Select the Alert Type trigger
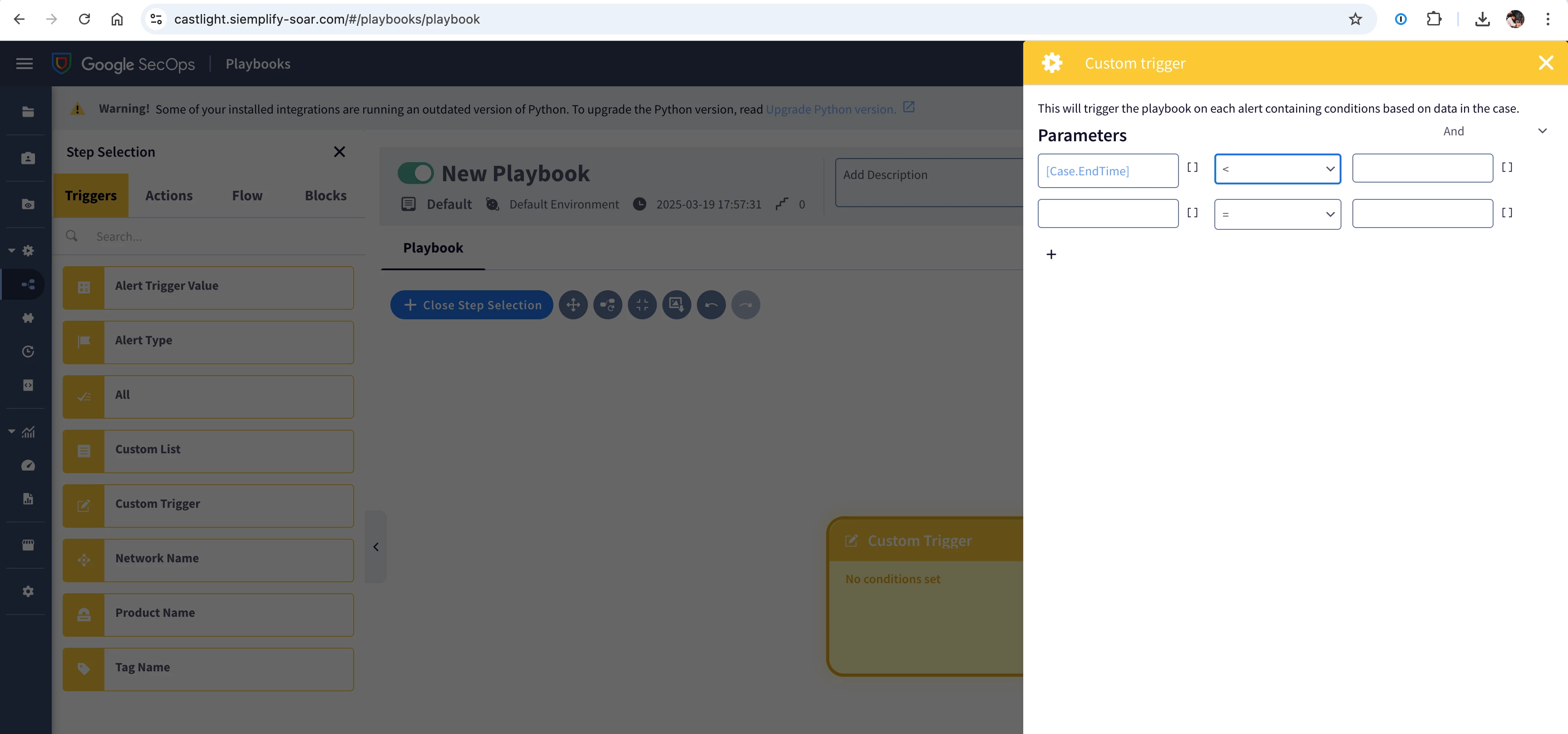This screenshot has width=1568, height=734. [x=208, y=342]
